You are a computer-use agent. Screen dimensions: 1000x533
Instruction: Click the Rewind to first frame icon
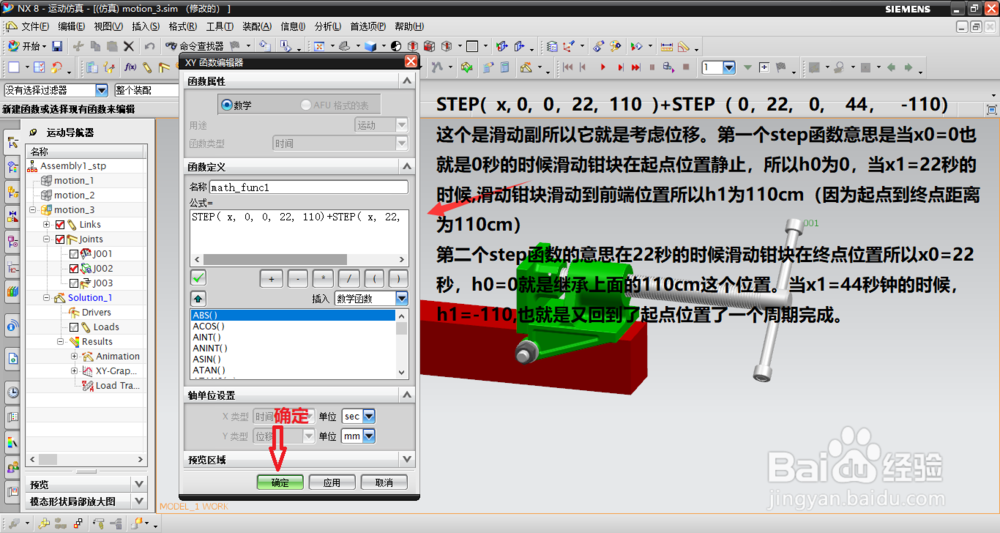(x=568, y=67)
